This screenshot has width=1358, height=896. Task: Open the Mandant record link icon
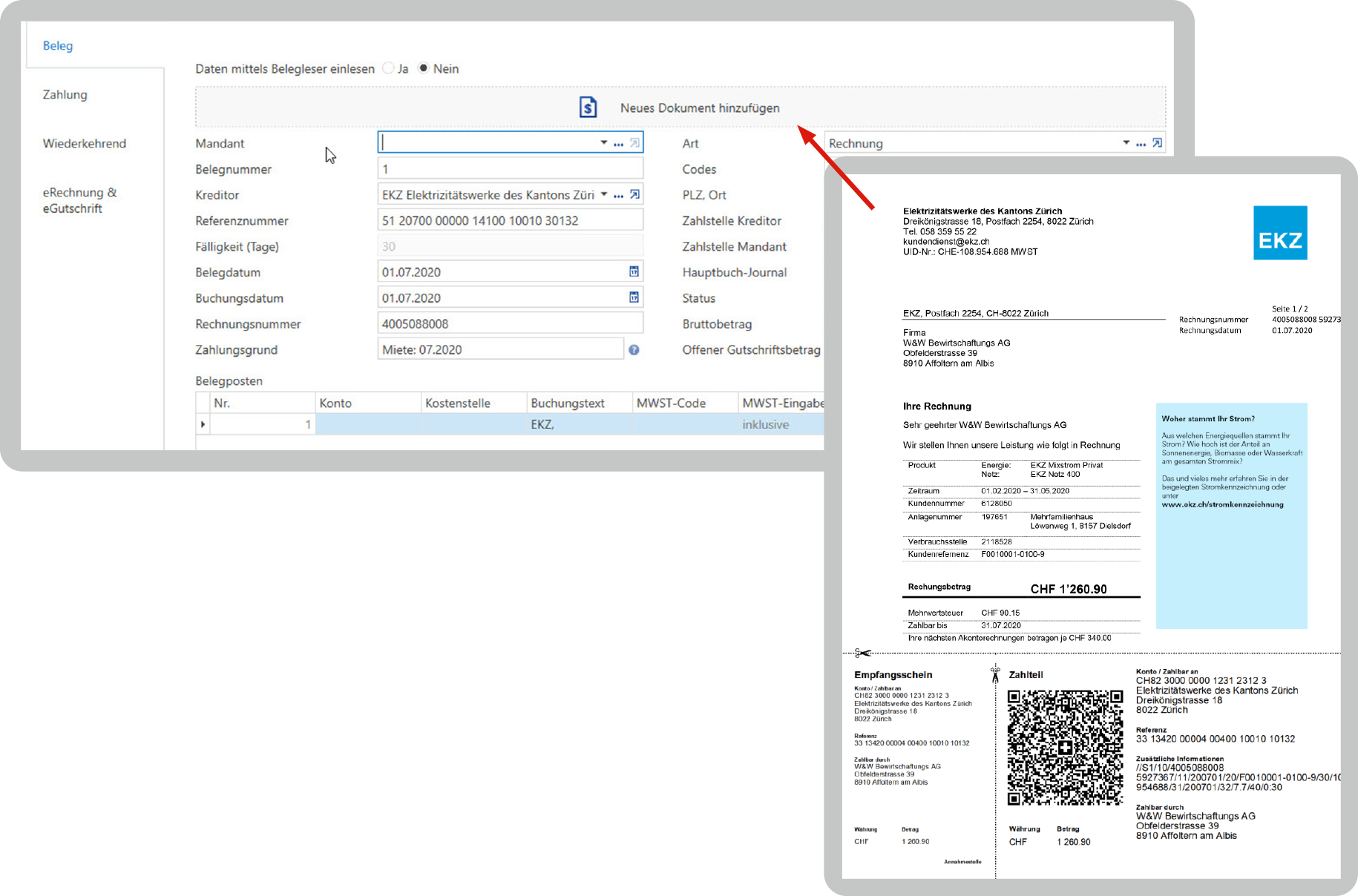[x=635, y=143]
